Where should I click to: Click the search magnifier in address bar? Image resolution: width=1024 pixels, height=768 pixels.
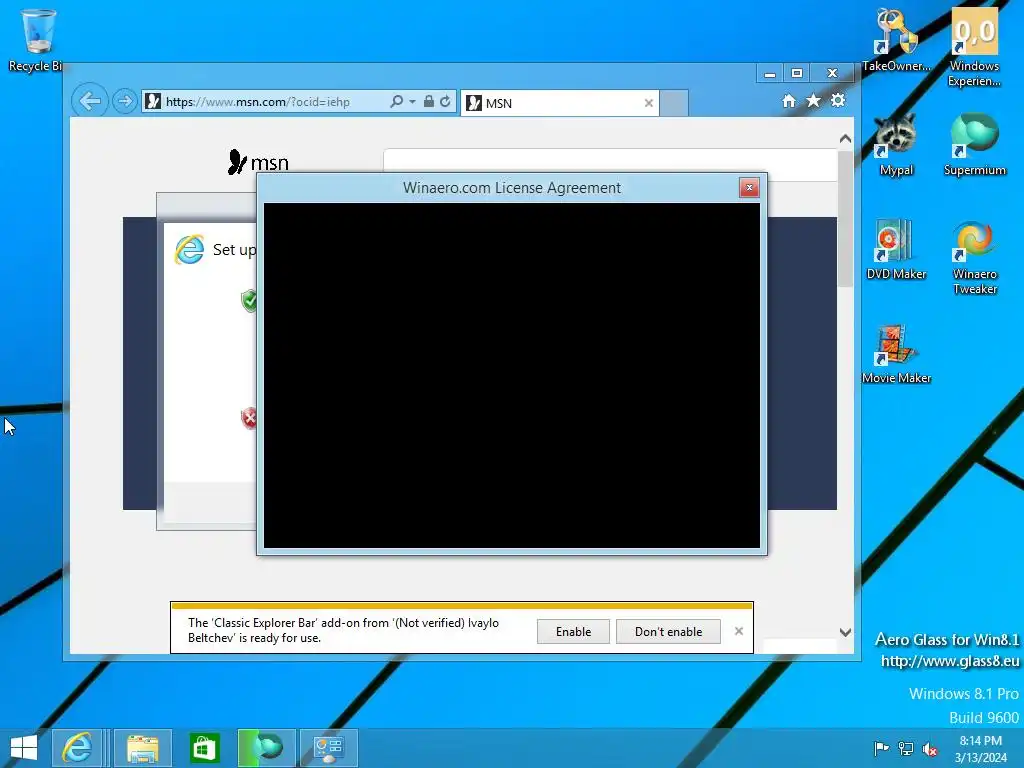click(396, 101)
